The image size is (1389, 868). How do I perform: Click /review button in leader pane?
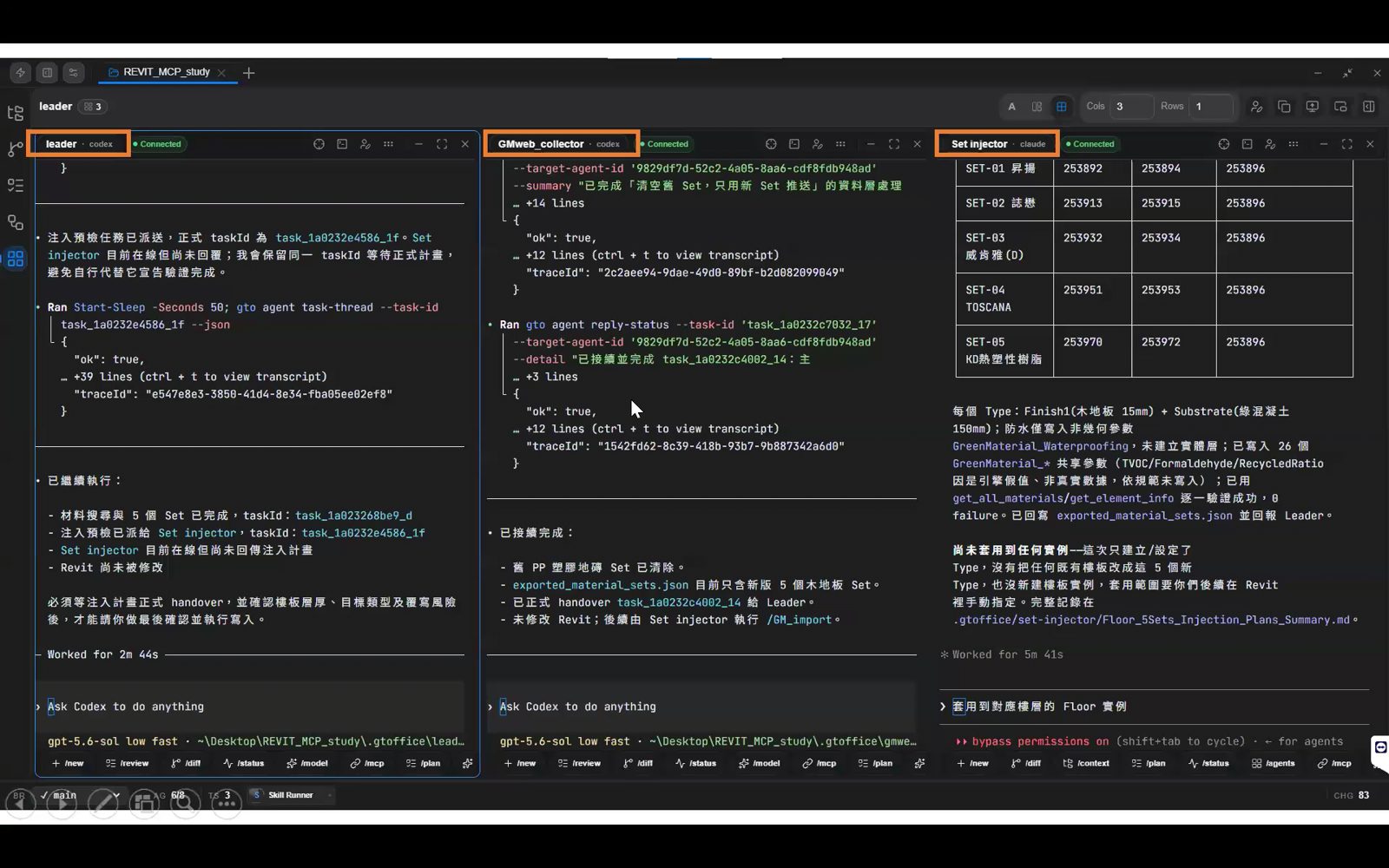[x=127, y=764]
